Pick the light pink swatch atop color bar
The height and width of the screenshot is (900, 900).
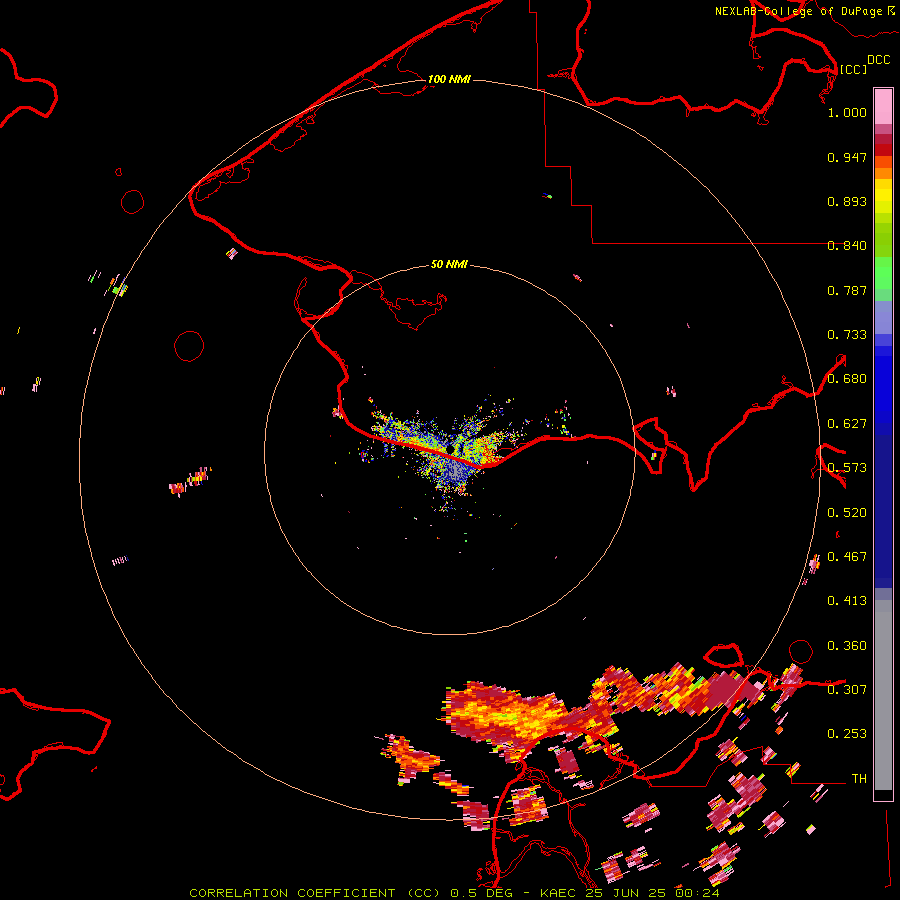coord(883,106)
